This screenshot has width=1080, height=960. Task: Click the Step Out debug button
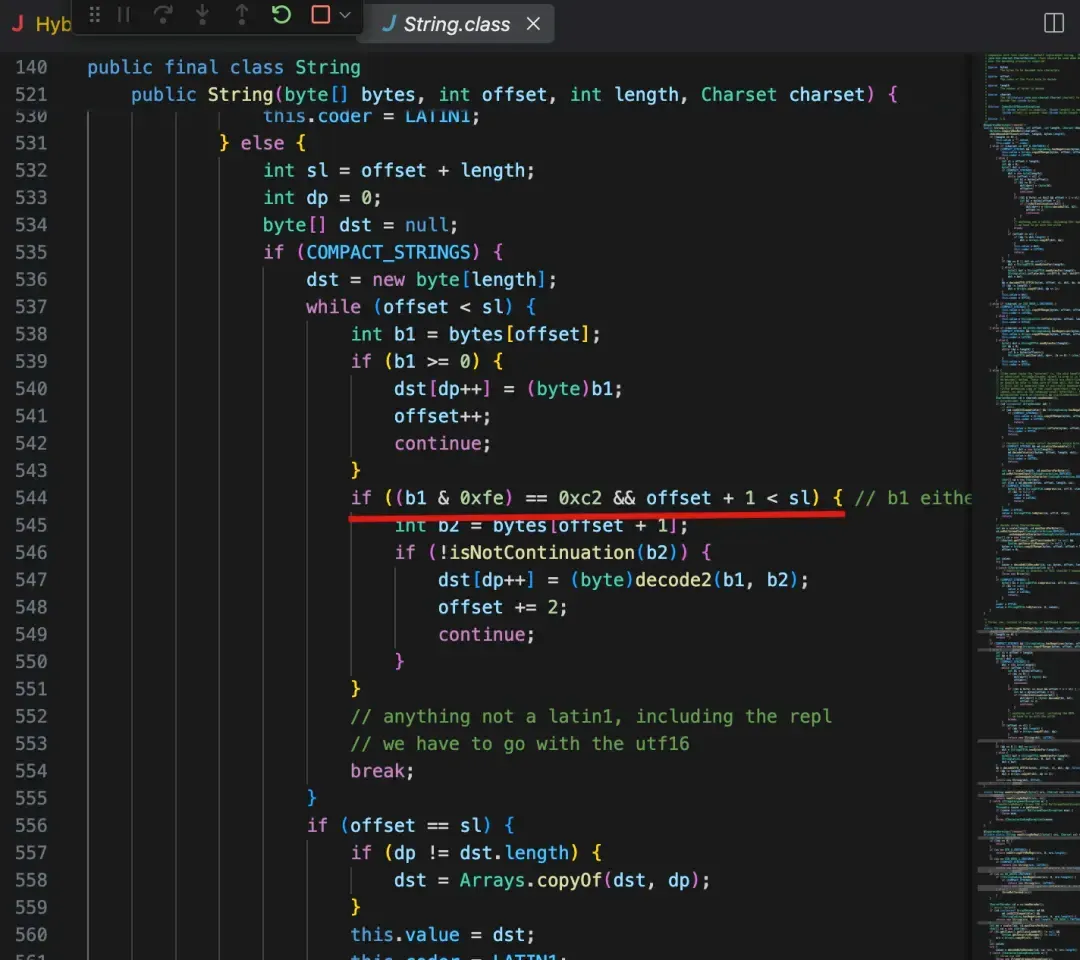coord(242,14)
